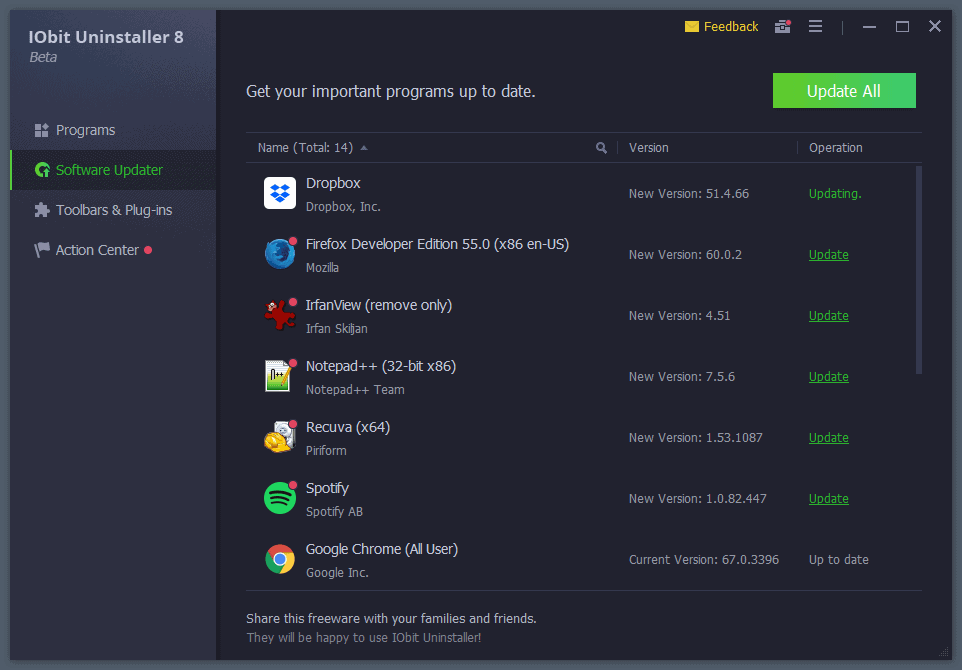This screenshot has width=962, height=670.
Task: Update Notepad++
Action: 828,377
